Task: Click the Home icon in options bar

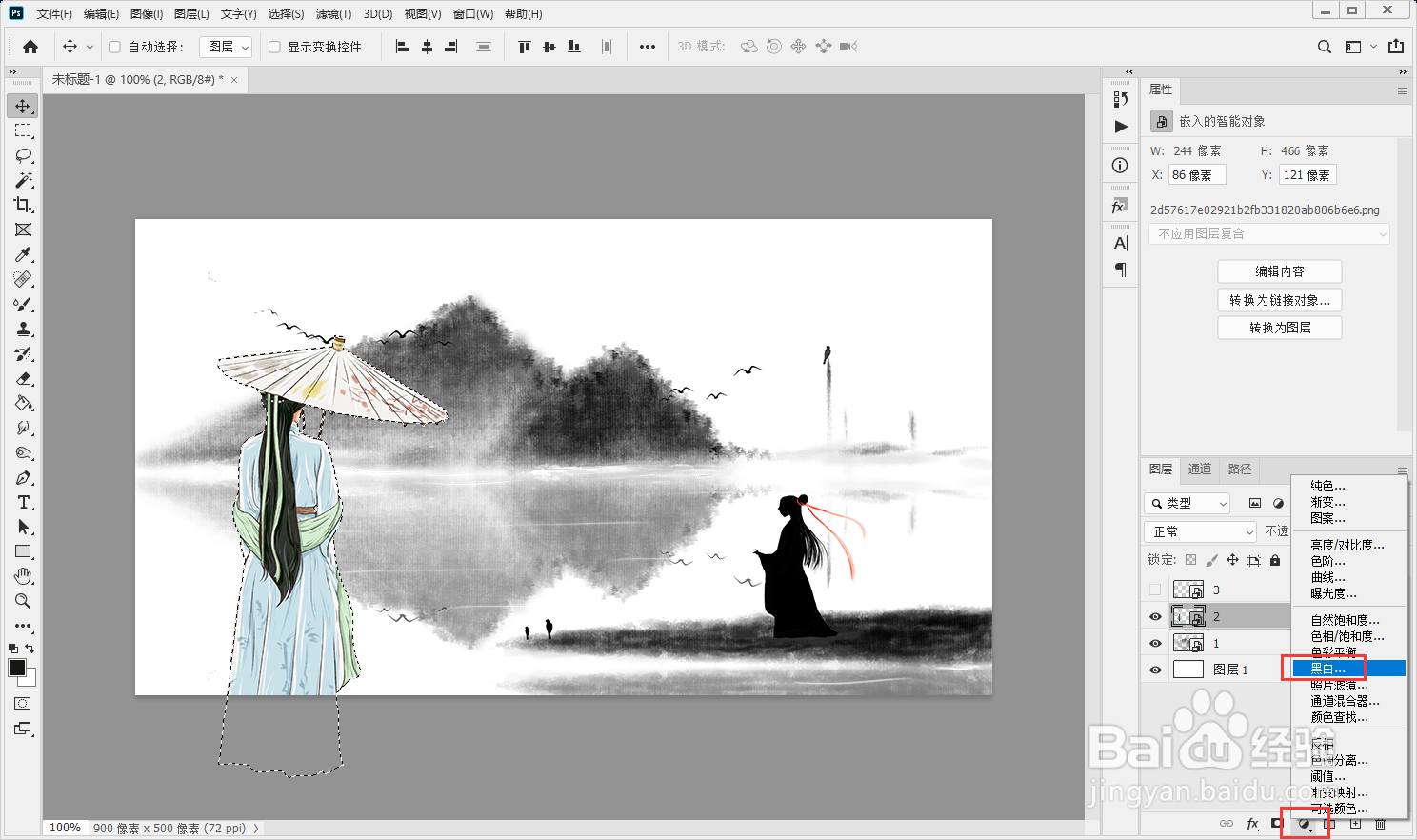Action: [30, 47]
